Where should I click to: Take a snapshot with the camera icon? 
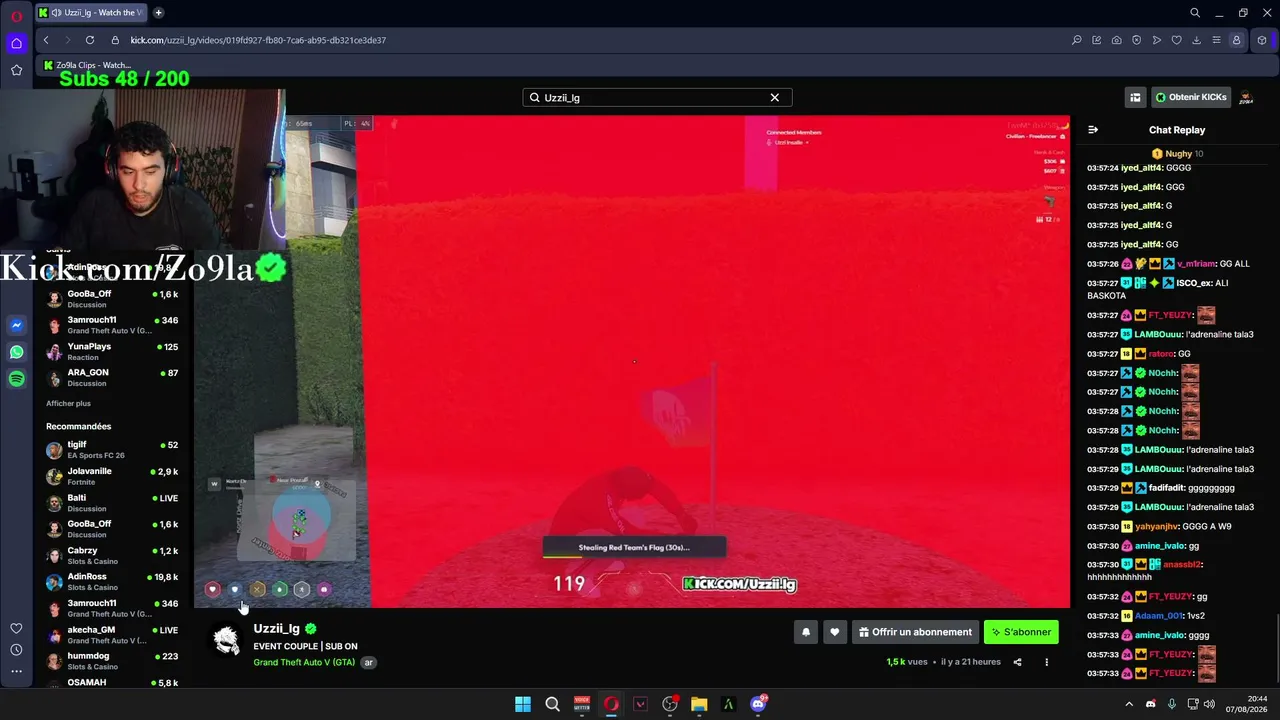click(1116, 40)
